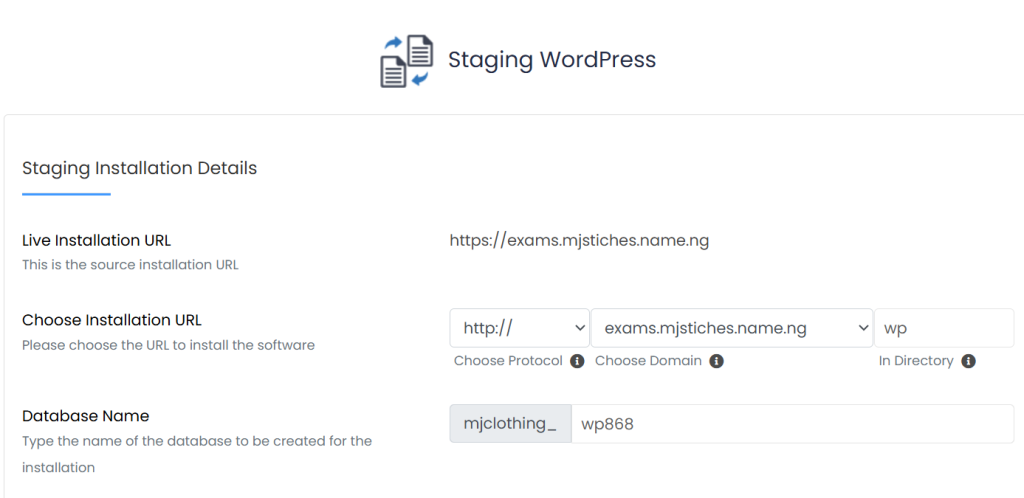Click the Staging Installation Details heading
1024x498 pixels.
(139, 168)
